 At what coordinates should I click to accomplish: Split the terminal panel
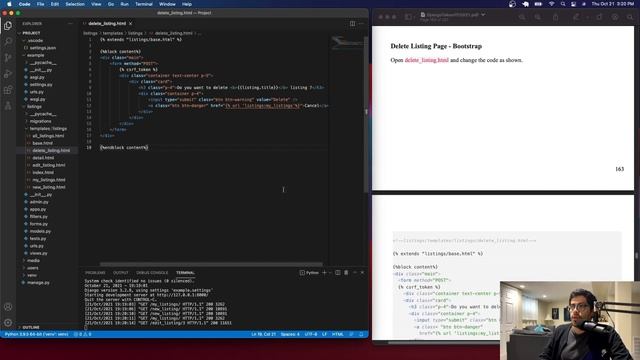(338, 273)
